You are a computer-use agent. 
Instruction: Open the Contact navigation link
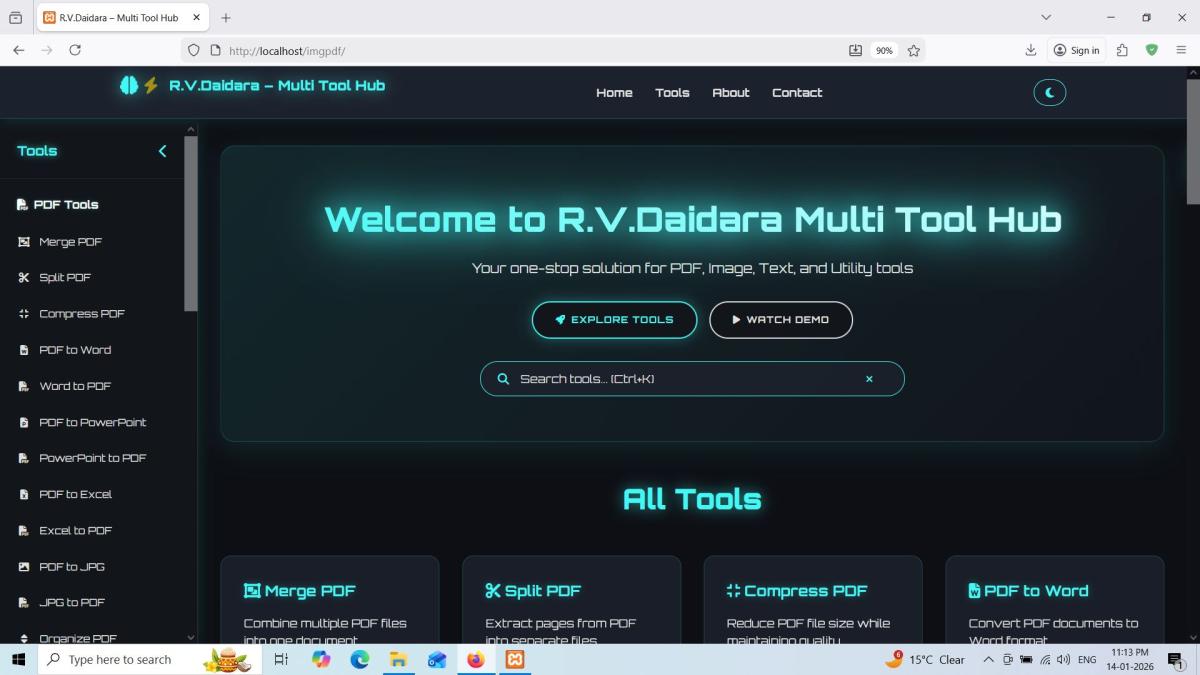click(x=796, y=93)
